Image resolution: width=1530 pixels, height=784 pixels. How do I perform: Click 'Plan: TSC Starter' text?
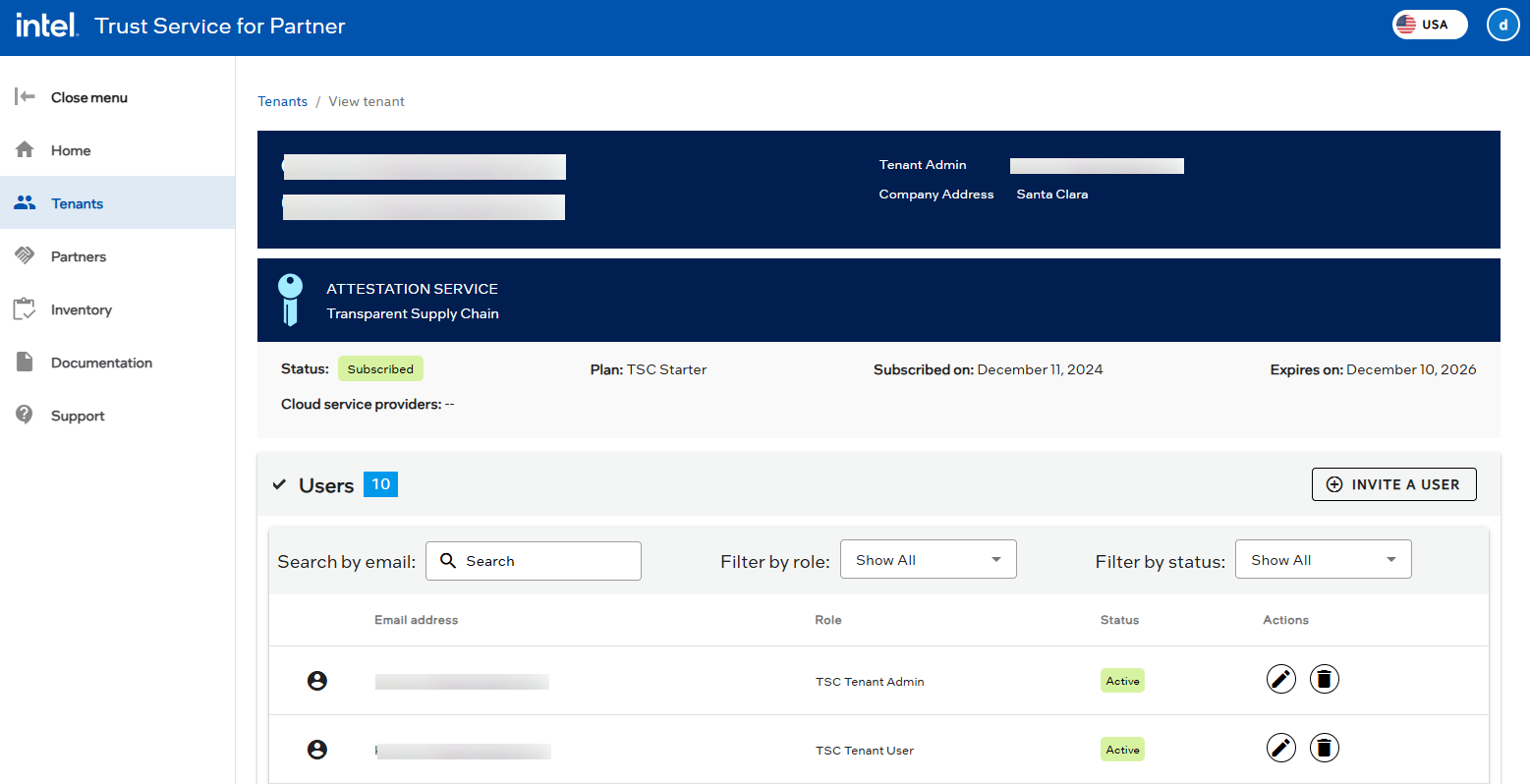pyautogui.click(x=649, y=369)
